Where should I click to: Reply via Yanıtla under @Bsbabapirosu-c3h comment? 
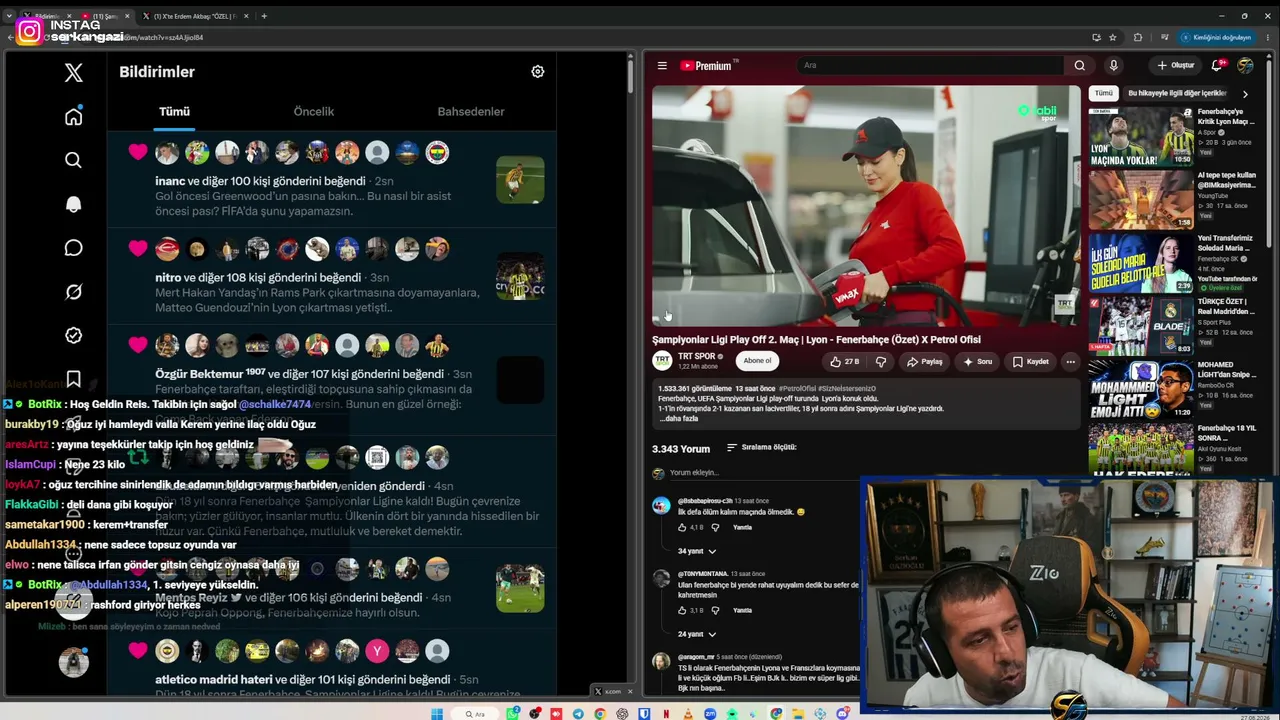(742, 527)
